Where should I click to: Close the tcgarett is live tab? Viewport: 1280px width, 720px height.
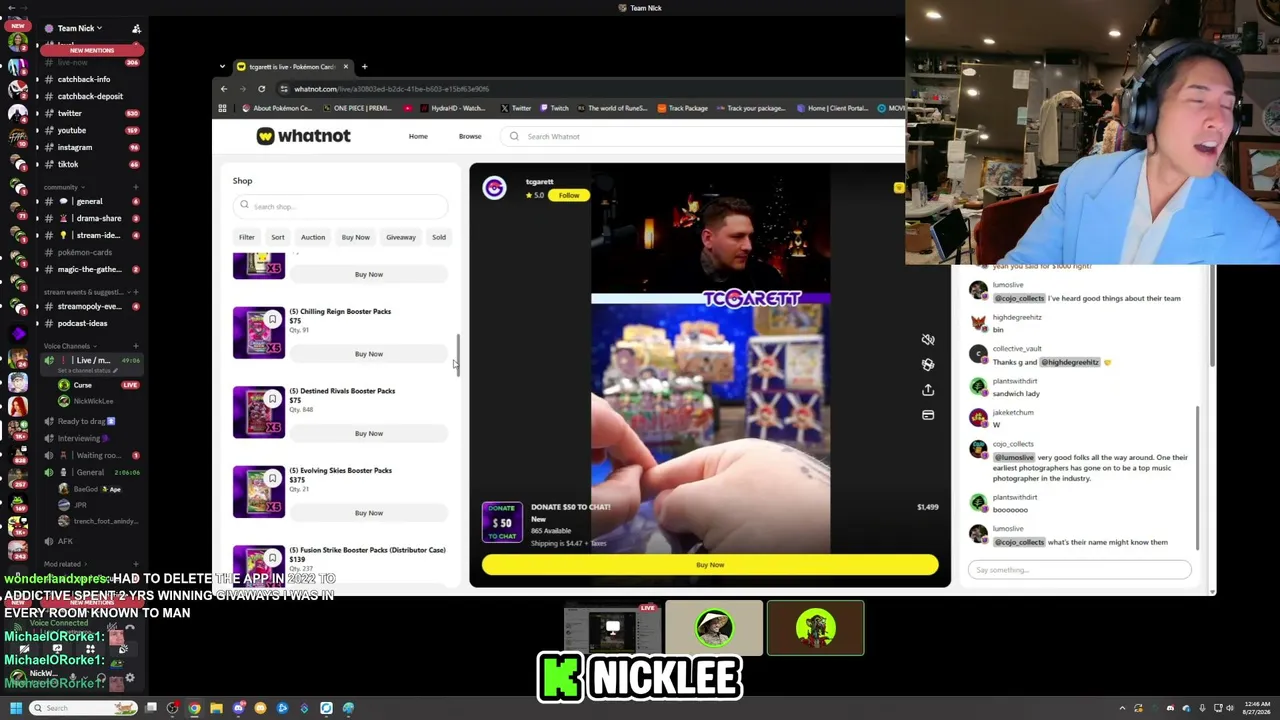click(x=346, y=67)
